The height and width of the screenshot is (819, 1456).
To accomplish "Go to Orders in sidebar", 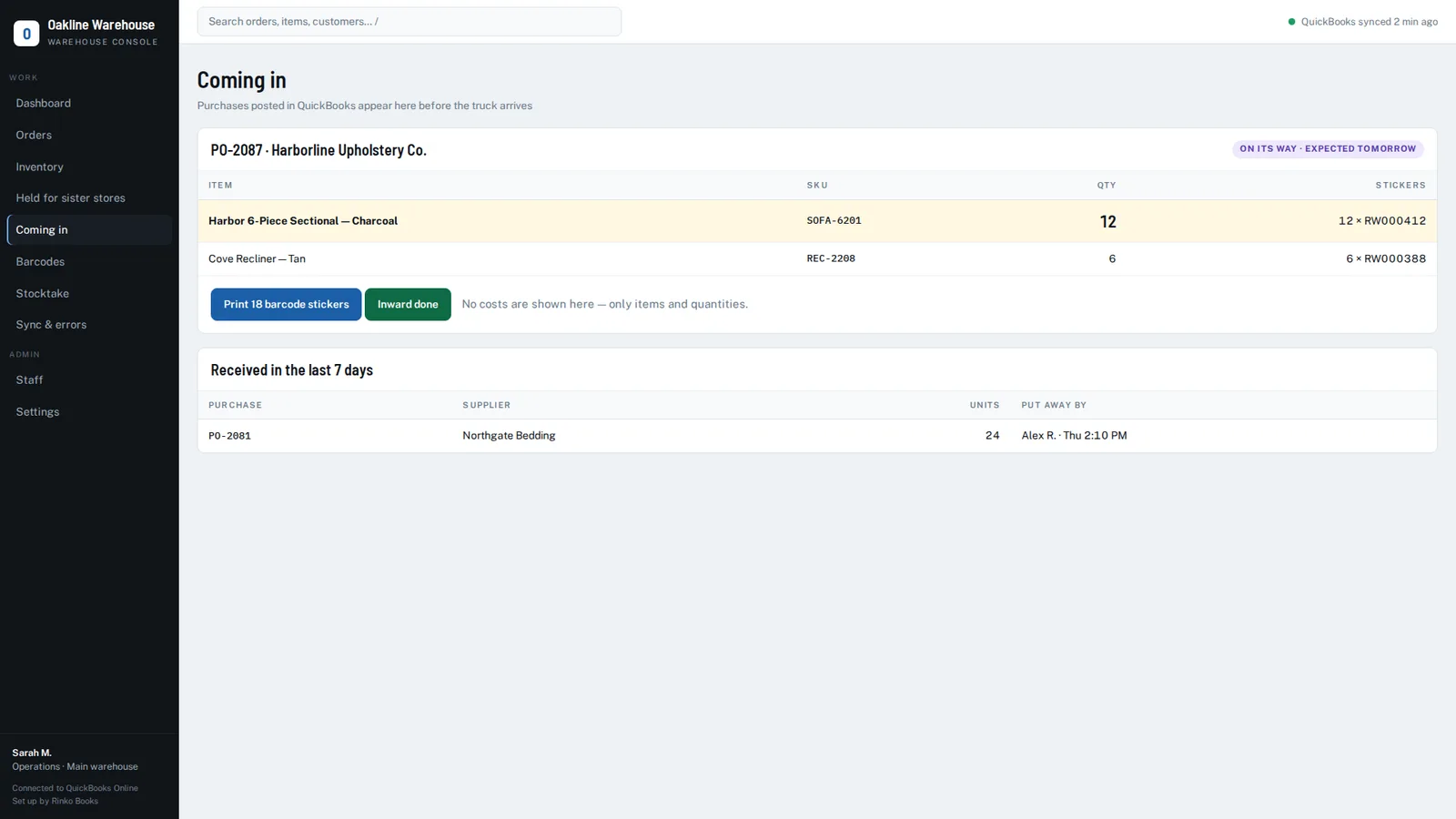I will pos(89,136).
